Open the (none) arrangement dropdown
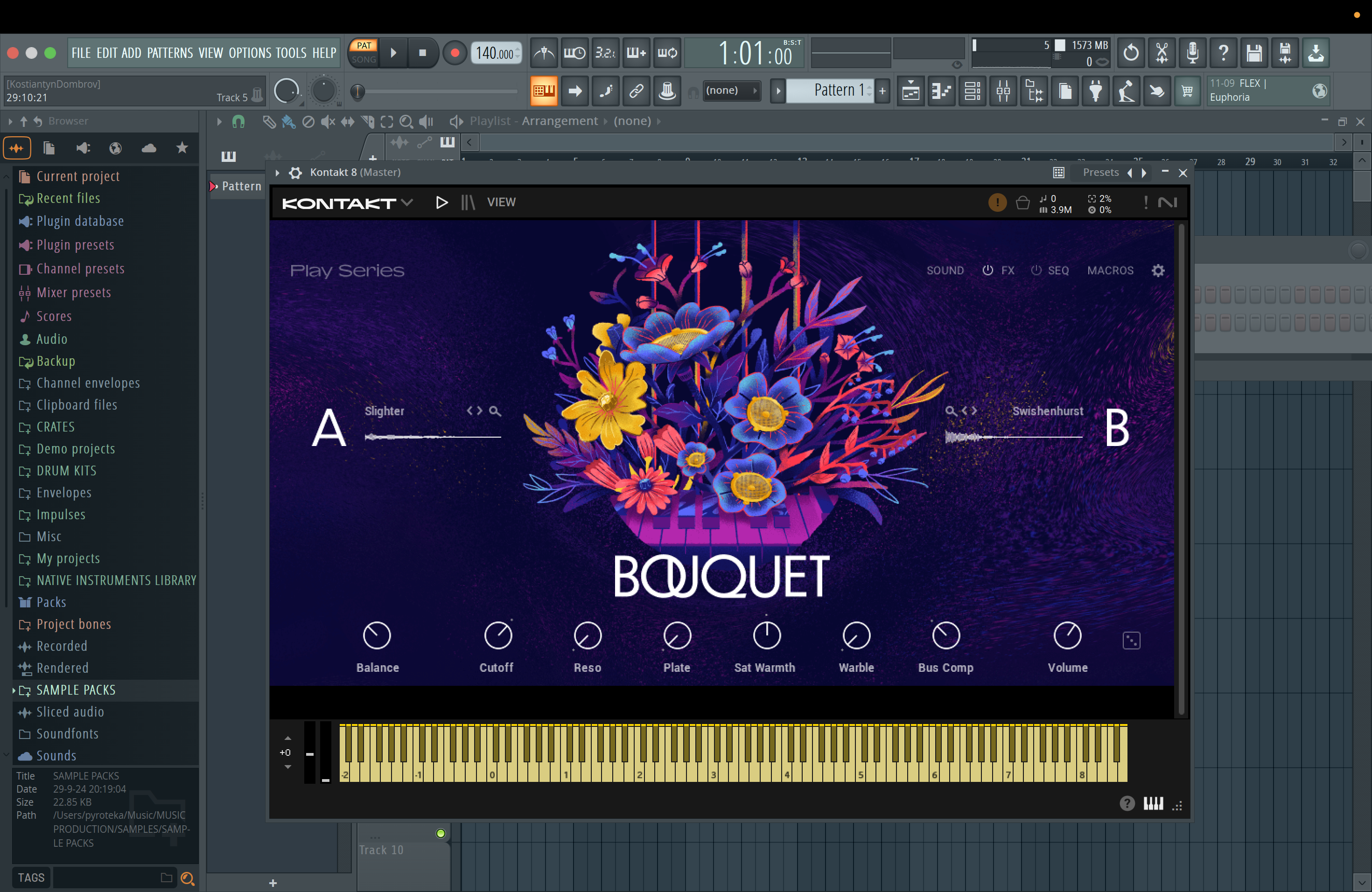The image size is (1372, 892). coord(632,121)
